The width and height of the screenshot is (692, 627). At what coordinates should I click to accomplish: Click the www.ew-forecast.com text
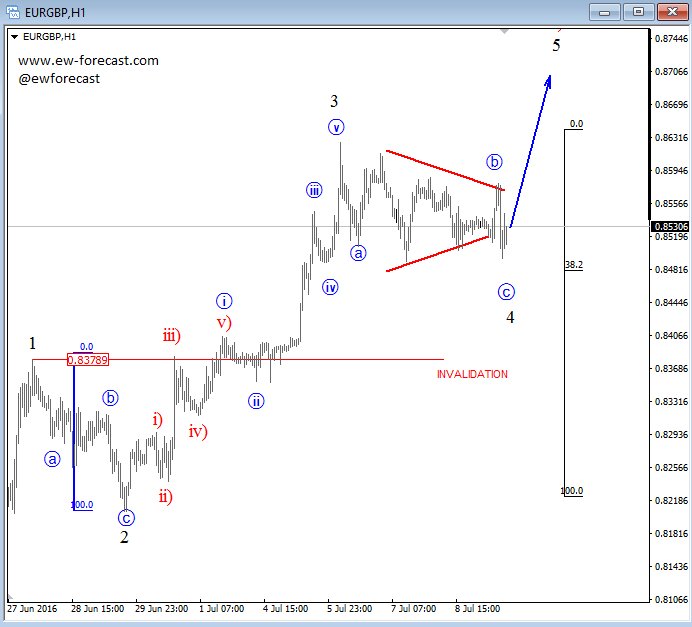88,60
